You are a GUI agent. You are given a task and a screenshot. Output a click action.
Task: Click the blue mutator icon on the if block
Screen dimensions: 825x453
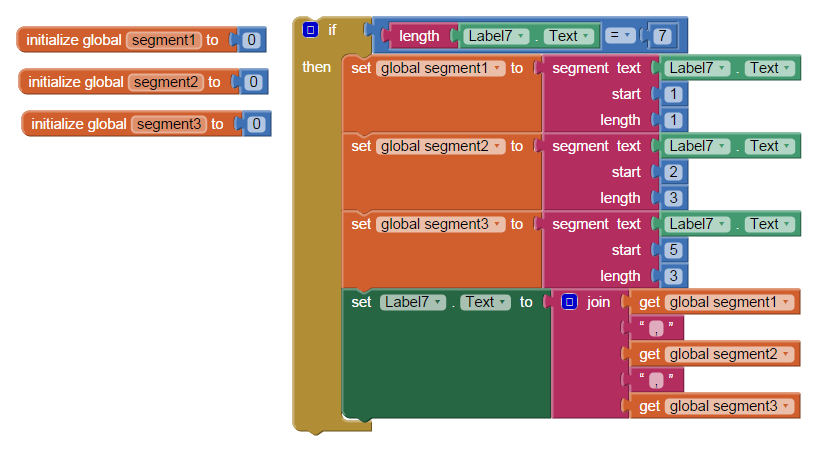pos(310,30)
